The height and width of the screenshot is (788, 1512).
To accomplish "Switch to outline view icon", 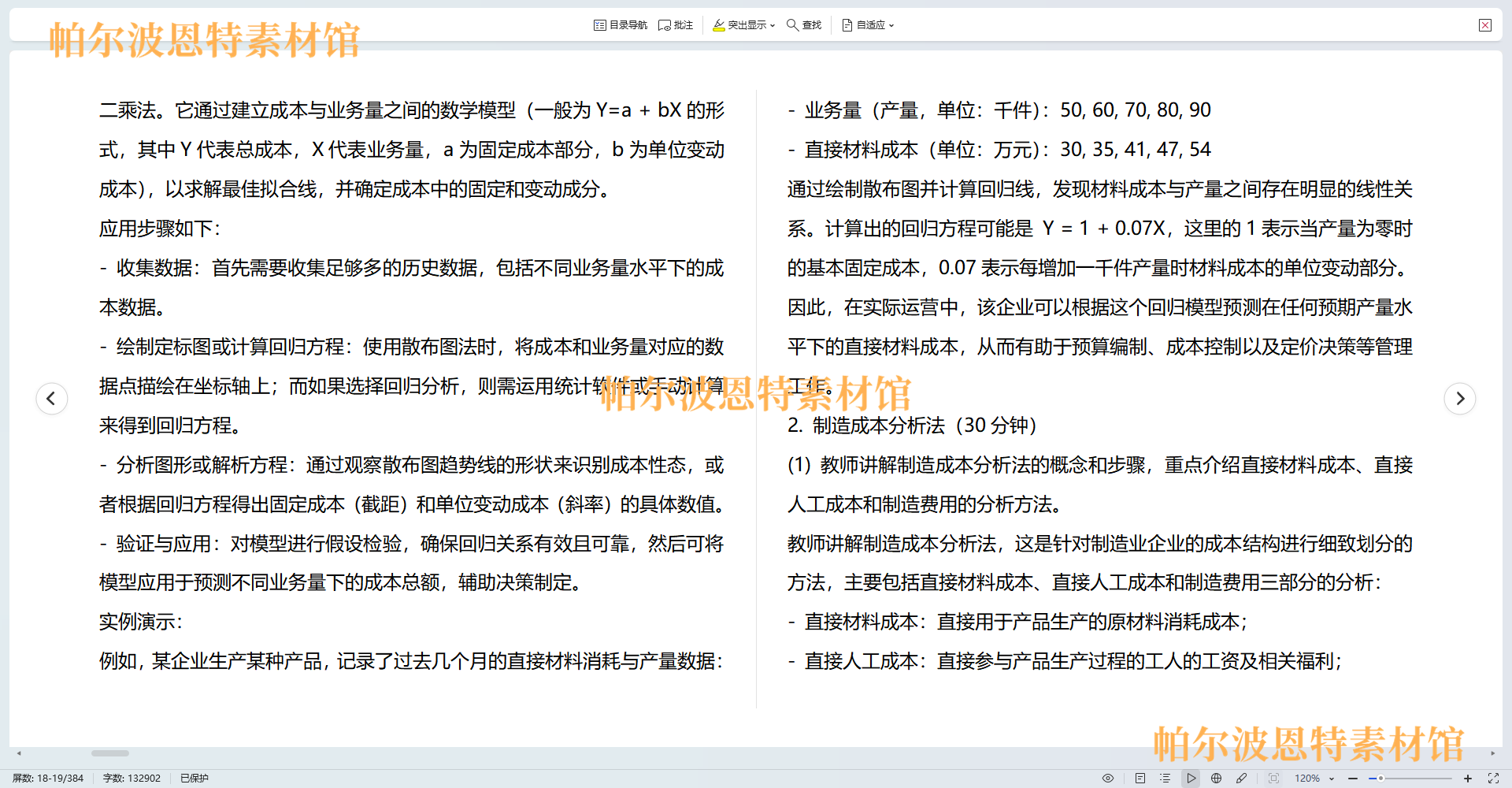I will click(1165, 778).
